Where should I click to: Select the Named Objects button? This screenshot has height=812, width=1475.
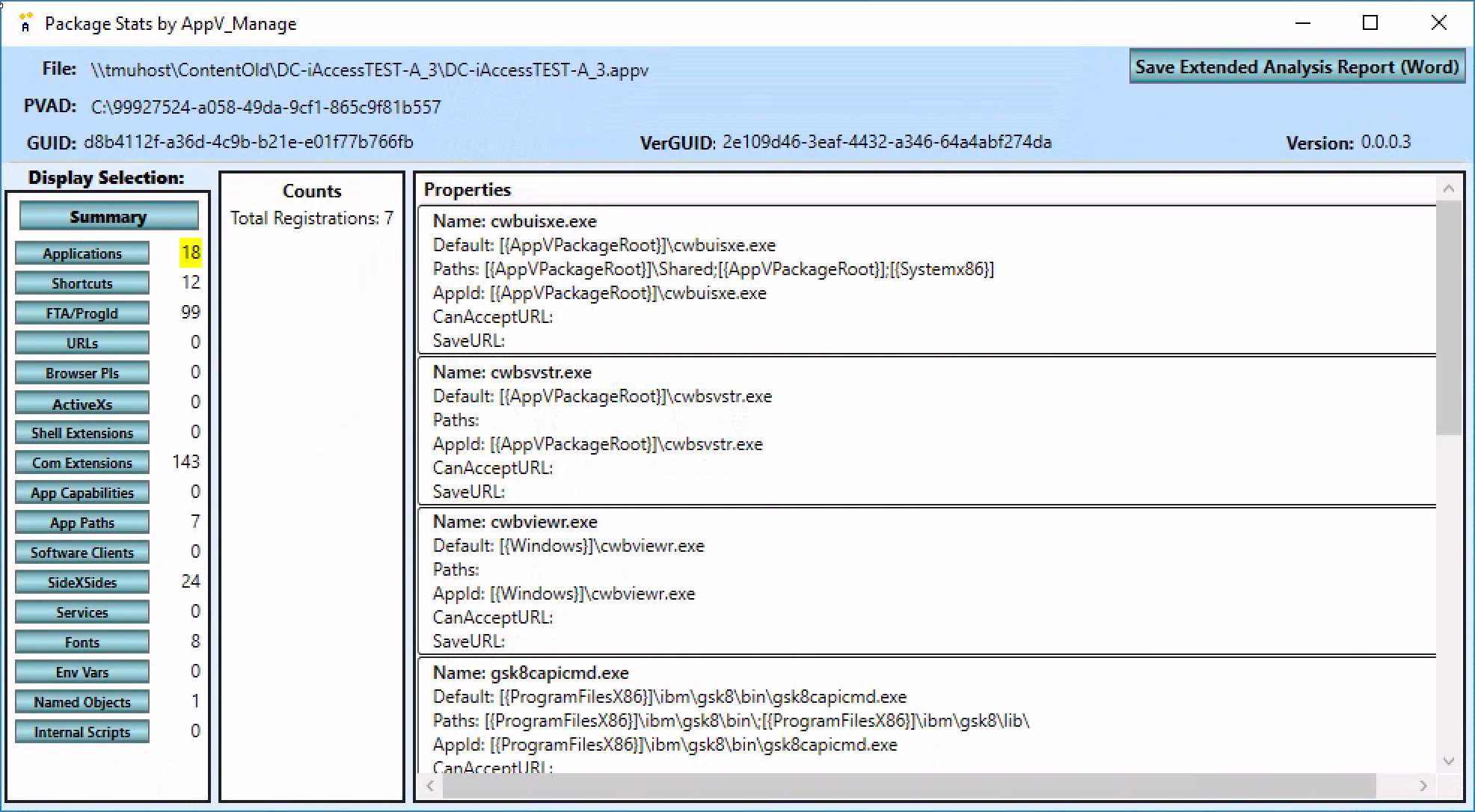click(82, 702)
